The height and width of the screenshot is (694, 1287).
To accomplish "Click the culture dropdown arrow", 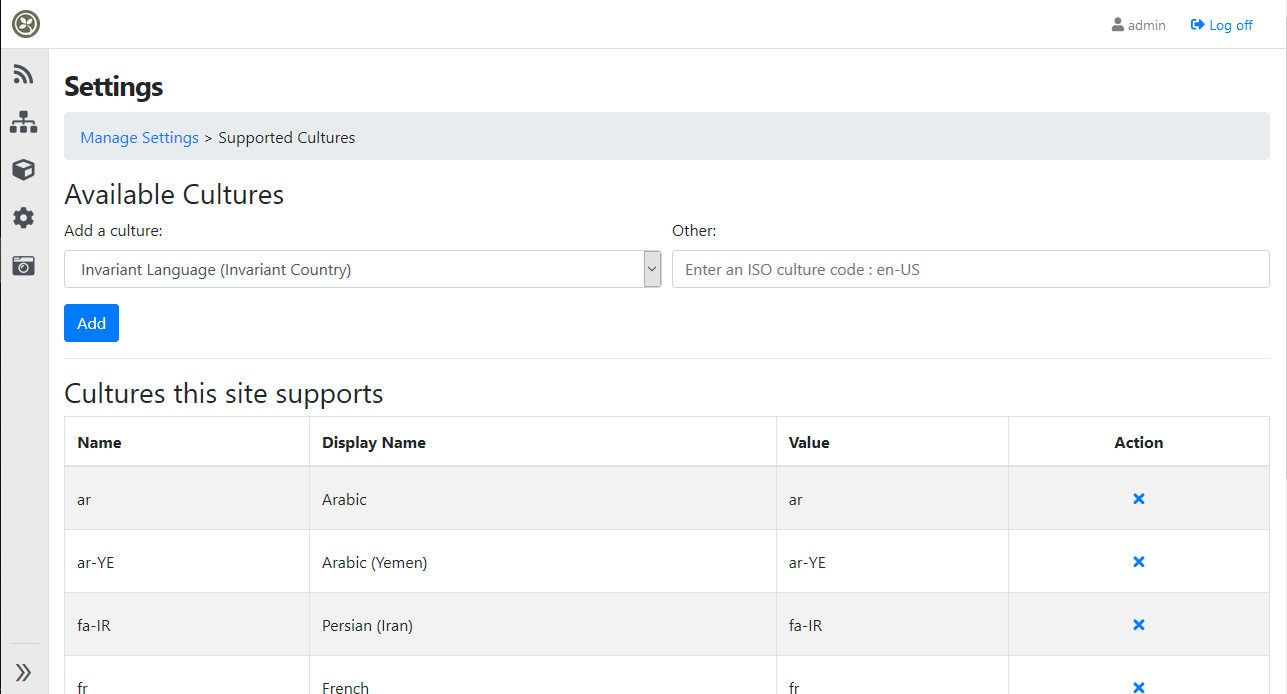I will 651,268.
